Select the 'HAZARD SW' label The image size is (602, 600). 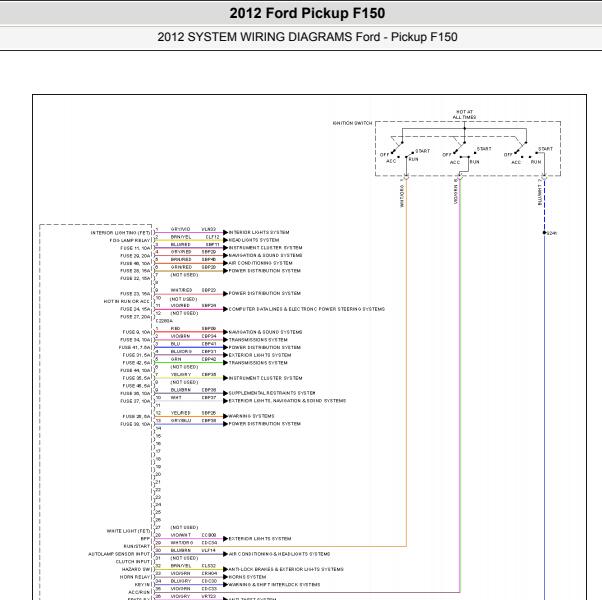click(136, 569)
